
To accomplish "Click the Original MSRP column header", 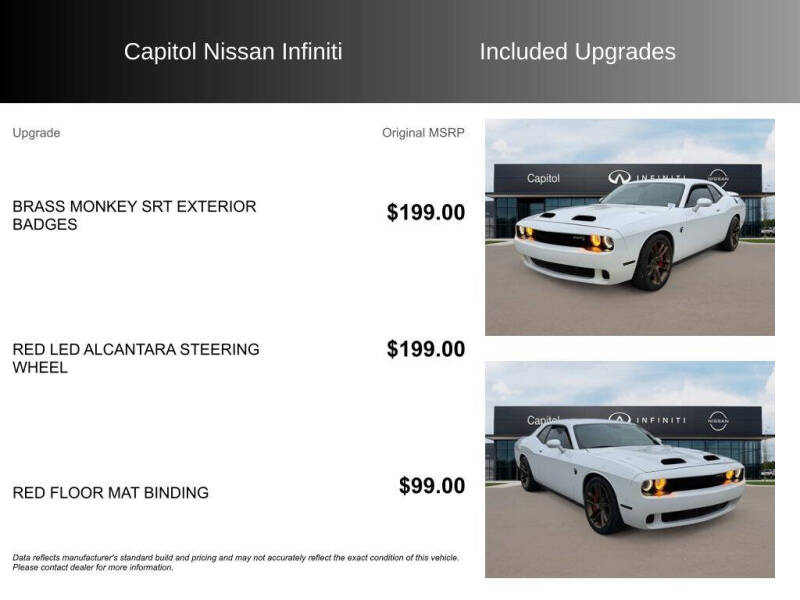I will pos(423,133).
